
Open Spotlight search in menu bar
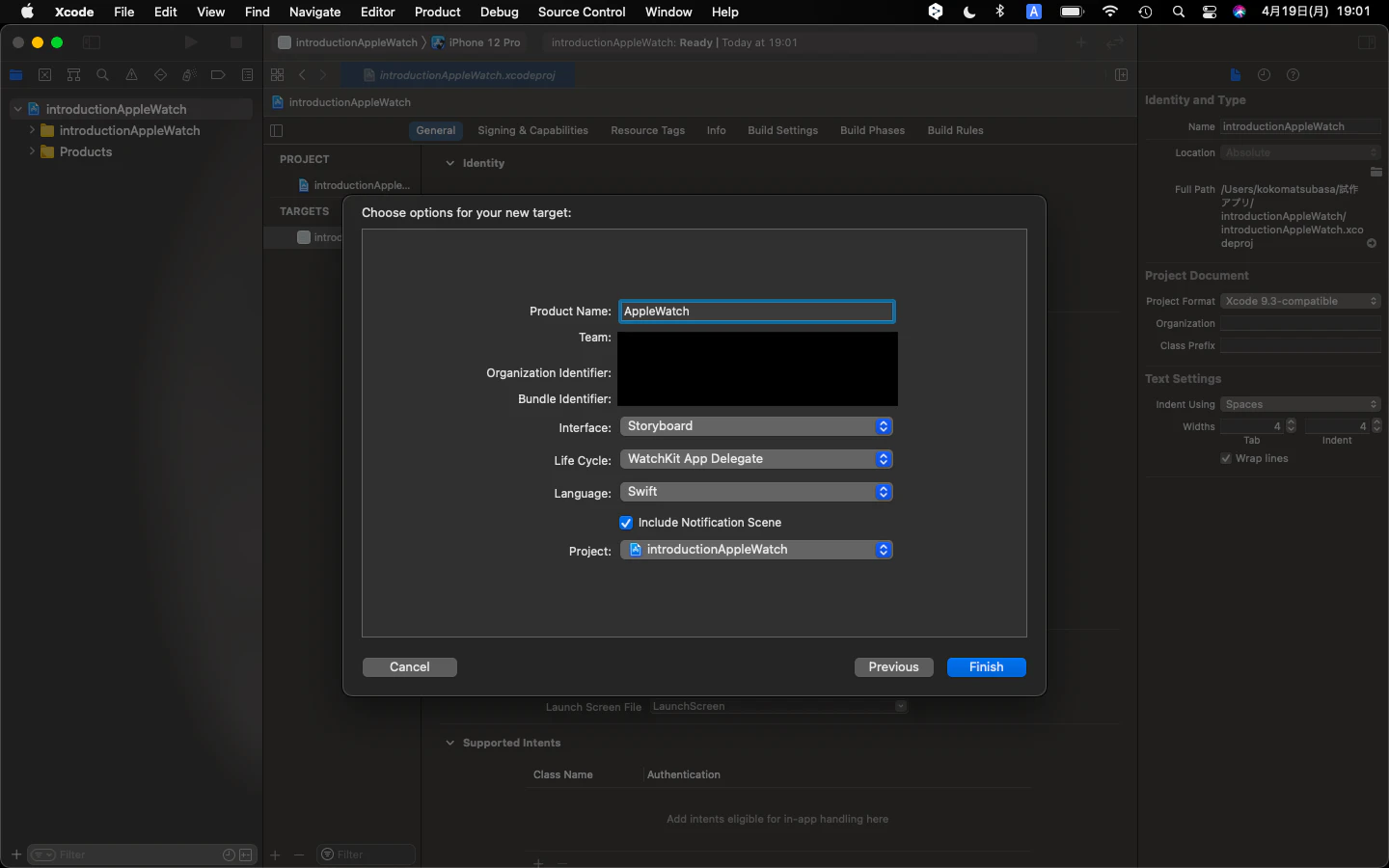coord(1178,12)
